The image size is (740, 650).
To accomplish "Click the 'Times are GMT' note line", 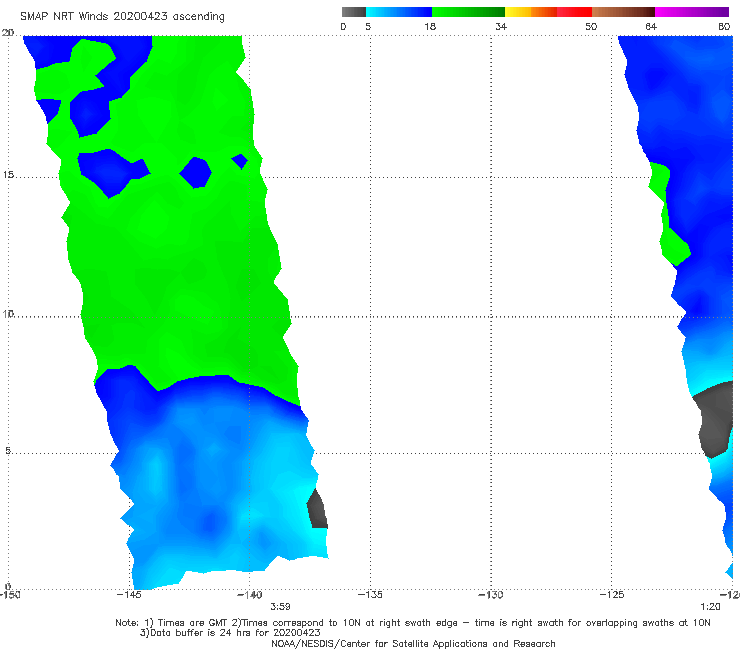I will [413, 623].
